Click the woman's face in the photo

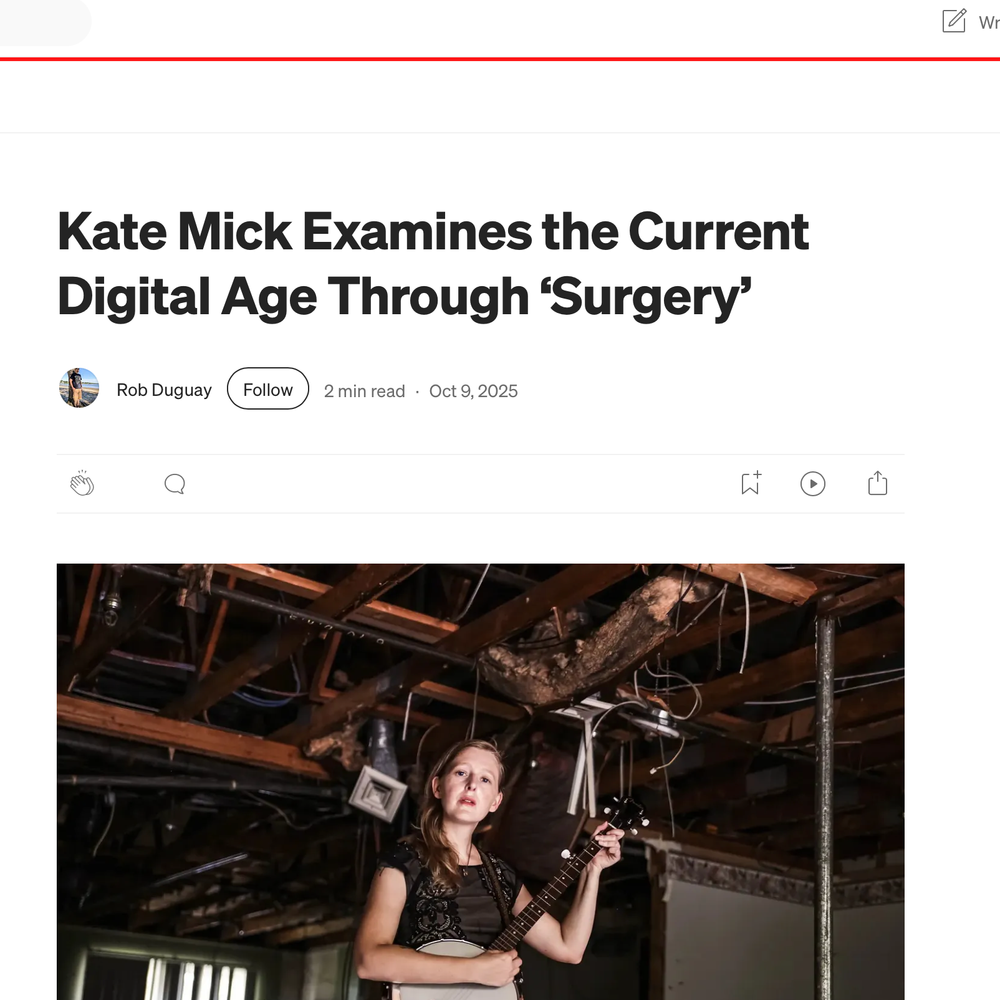pos(467,789)
